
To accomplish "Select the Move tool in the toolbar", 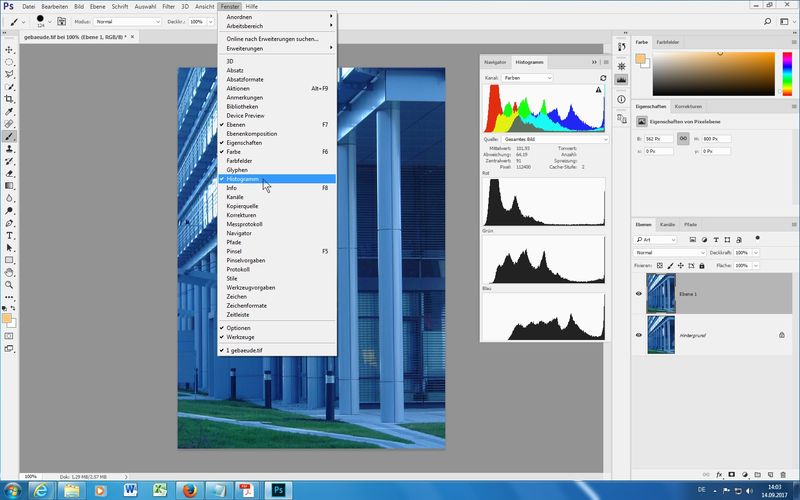I will (9, 49).
